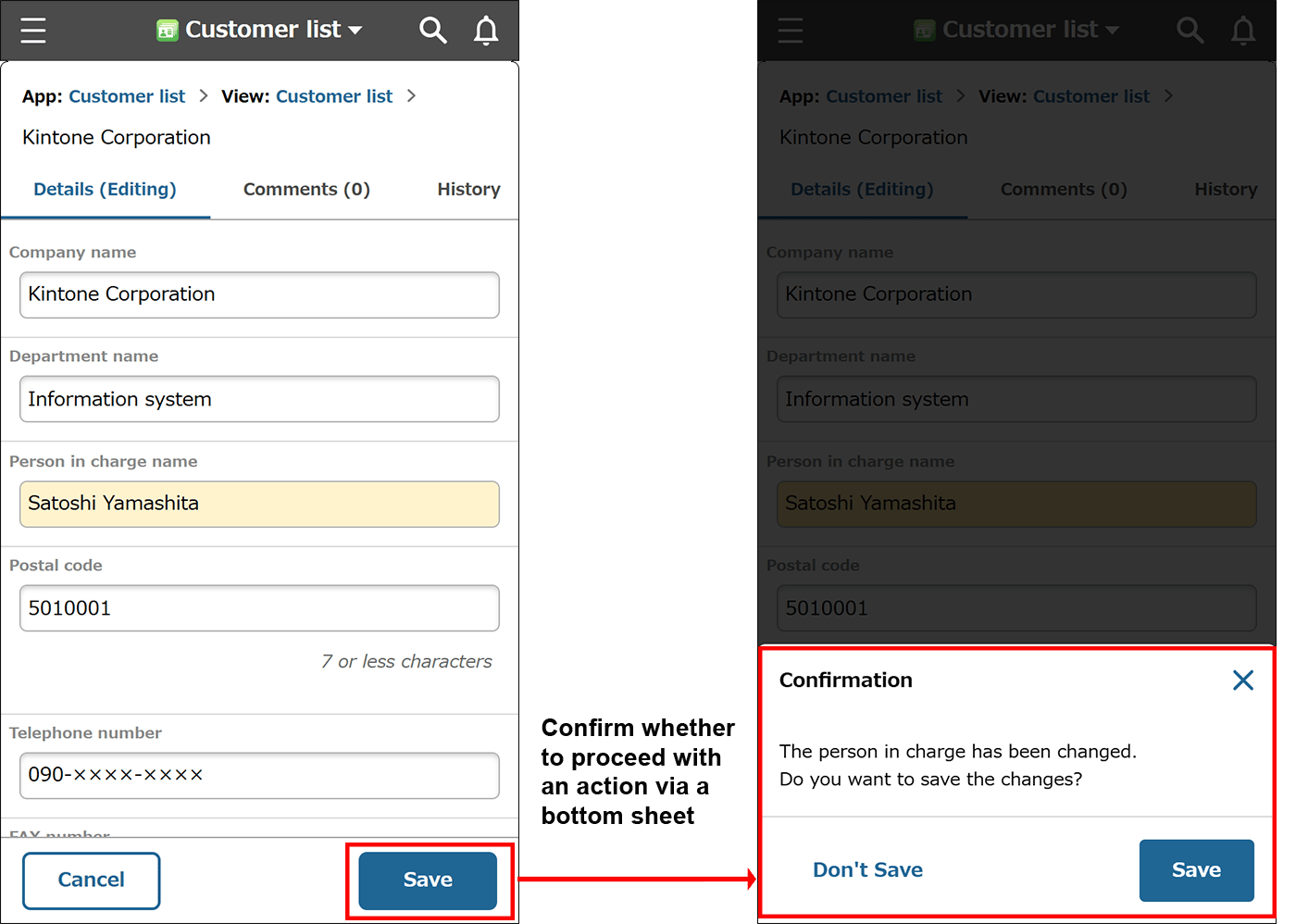Open the hamburger menu in left screen
The width and height of the screenshot is (1296, 924).
[x=33, y=31]
